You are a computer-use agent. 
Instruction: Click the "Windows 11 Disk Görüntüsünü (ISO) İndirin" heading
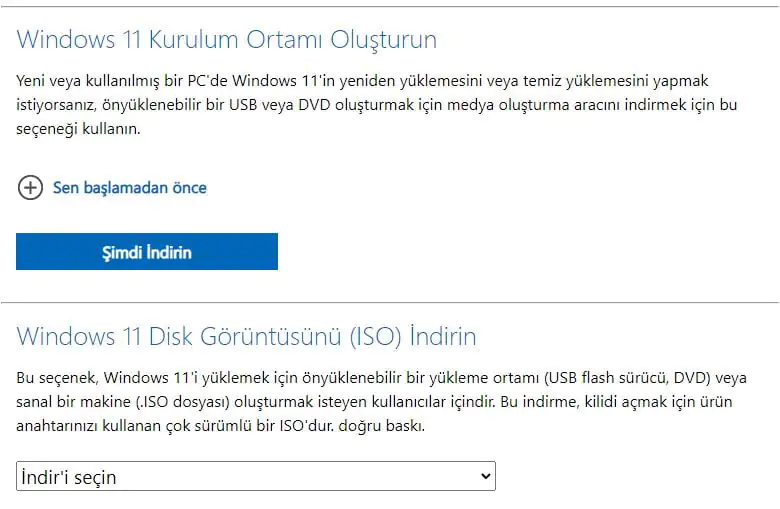tap(246, 335)
